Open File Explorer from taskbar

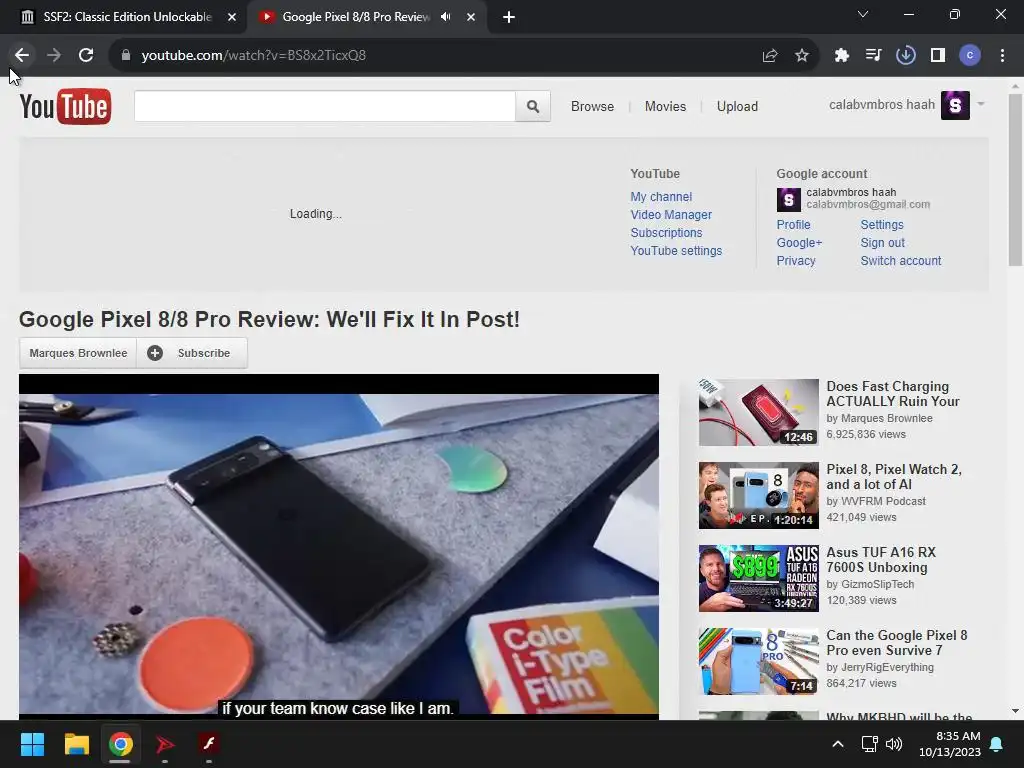coord(76,744)
